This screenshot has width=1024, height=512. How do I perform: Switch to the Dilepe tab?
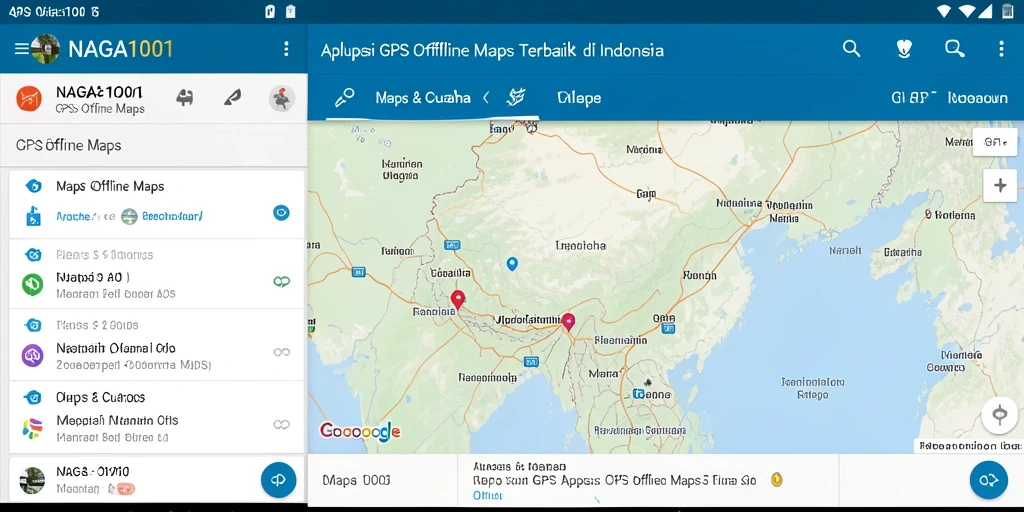(579, 98)
